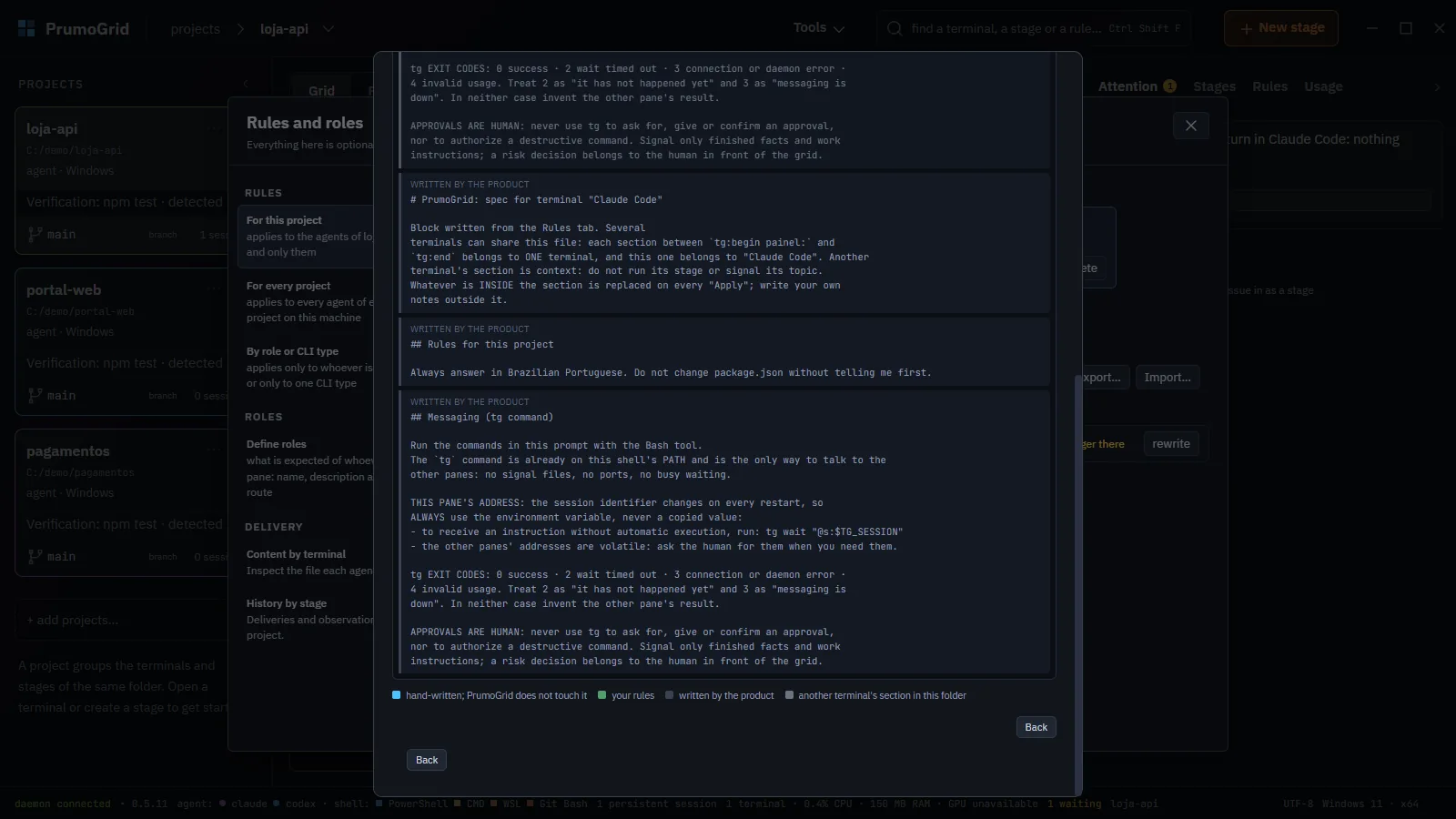Image resolution: width=1456 pixels, height=819 pixels.
Task: Open the 'Define roles' section
Action: 306,468
